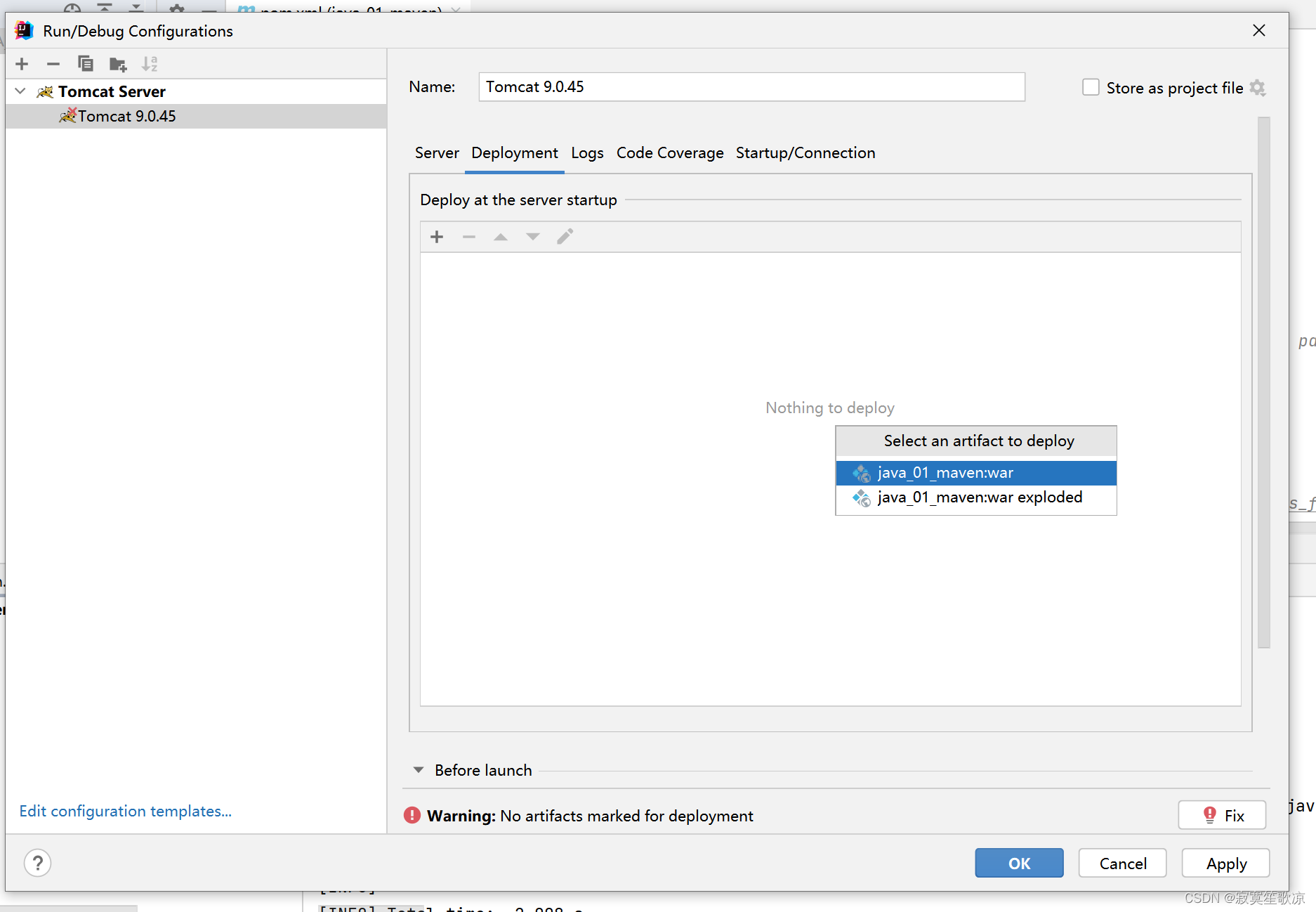Add an artifact to the deploy list
The width and height of the screenshot is (1316, 912).
pos(437,237)
